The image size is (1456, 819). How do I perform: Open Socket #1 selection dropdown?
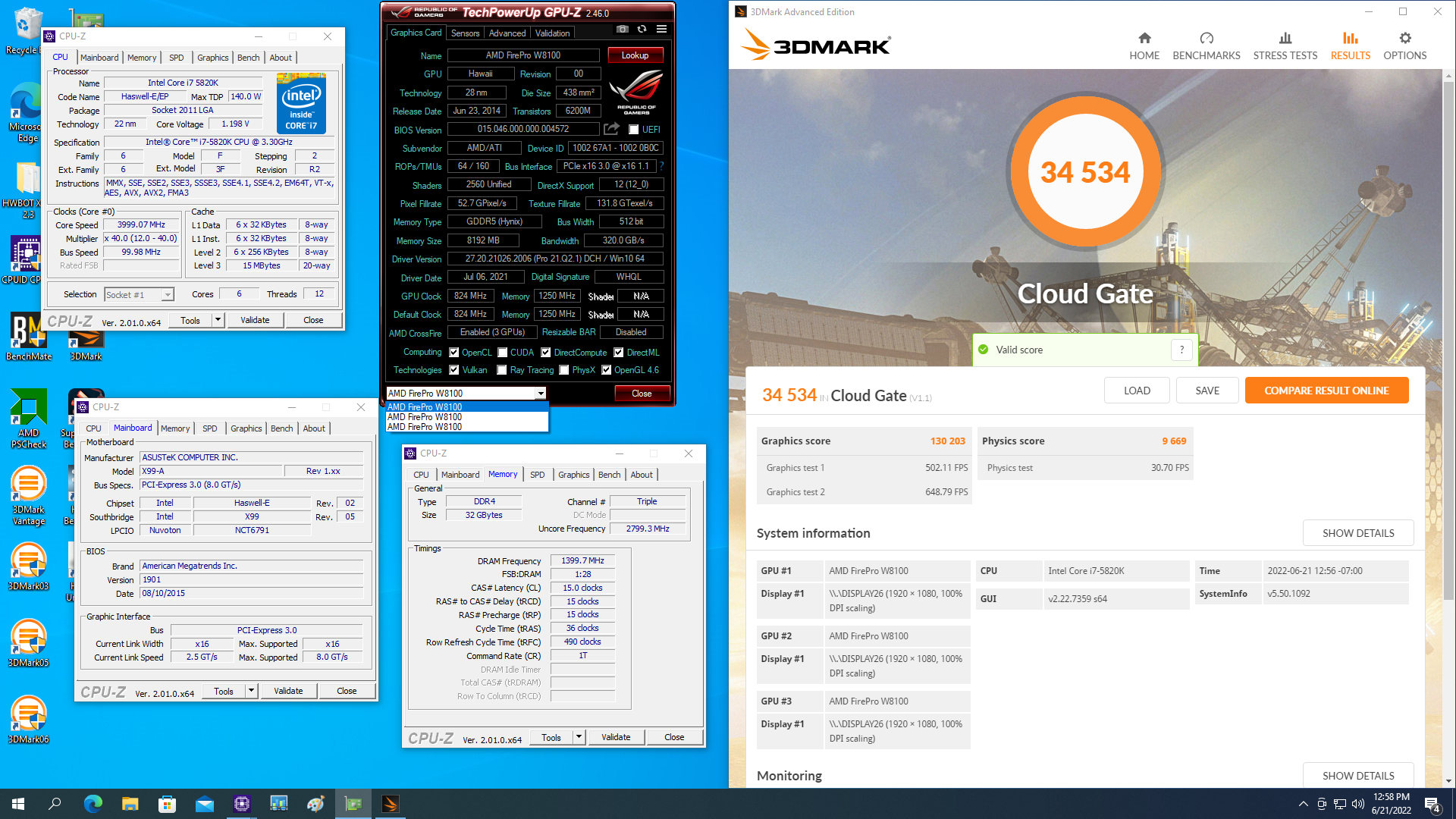tap(139, 294)
